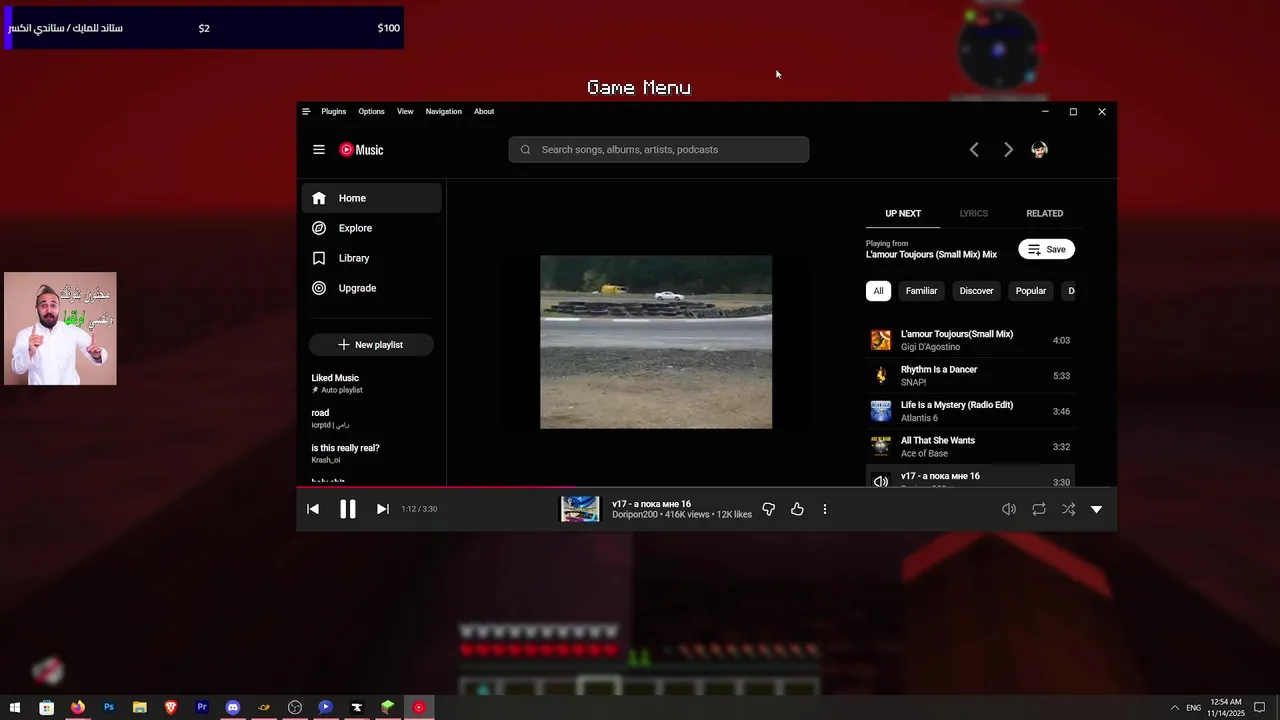Skip to the previous track

(x=313, y=509)
